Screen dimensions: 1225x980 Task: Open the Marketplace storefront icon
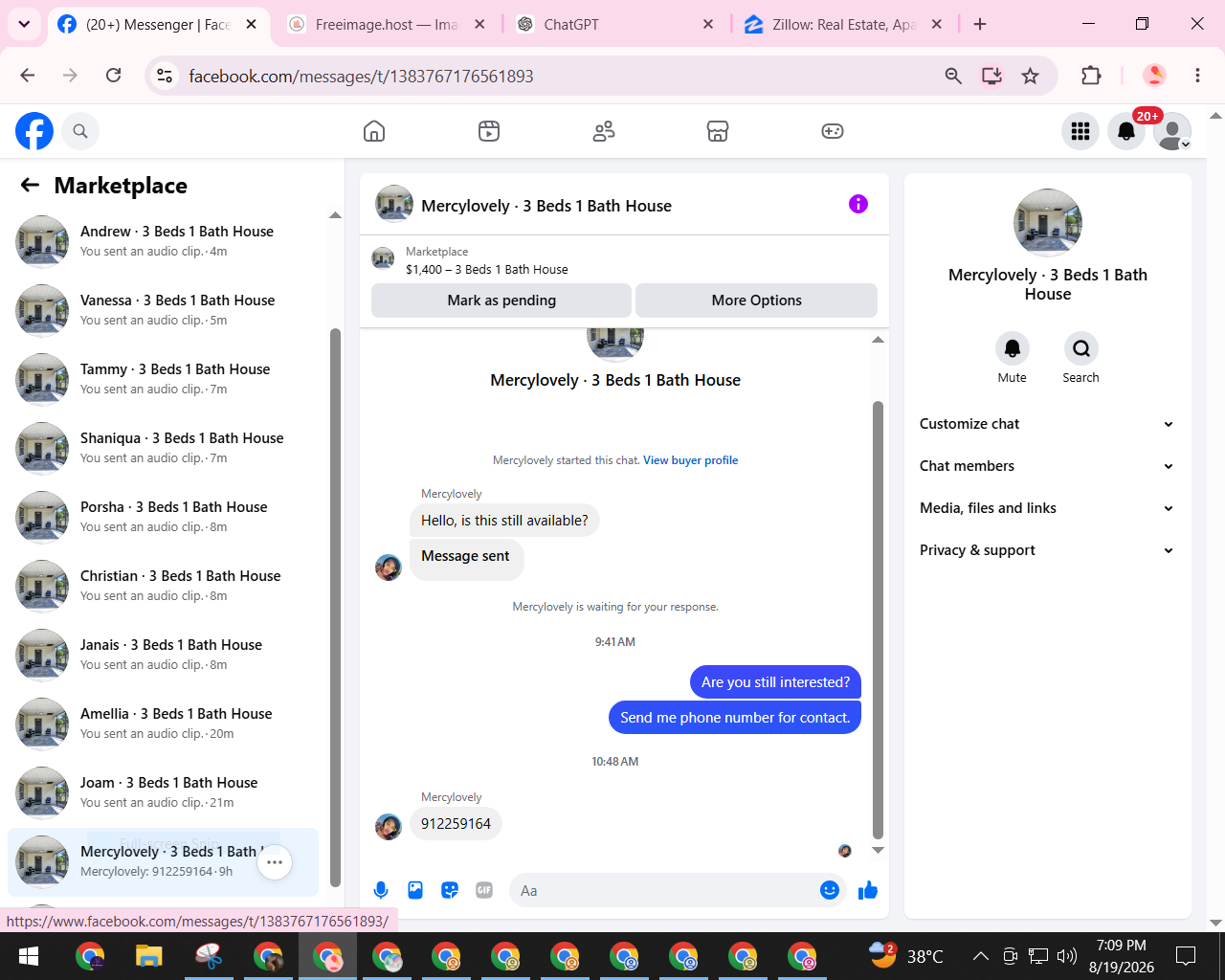coord(718,131)
